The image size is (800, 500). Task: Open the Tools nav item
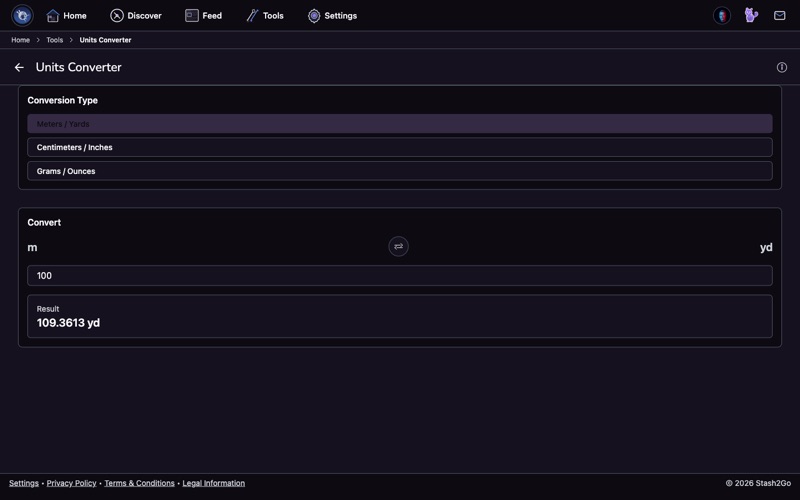pyautogui.click(x=265, y=16)
